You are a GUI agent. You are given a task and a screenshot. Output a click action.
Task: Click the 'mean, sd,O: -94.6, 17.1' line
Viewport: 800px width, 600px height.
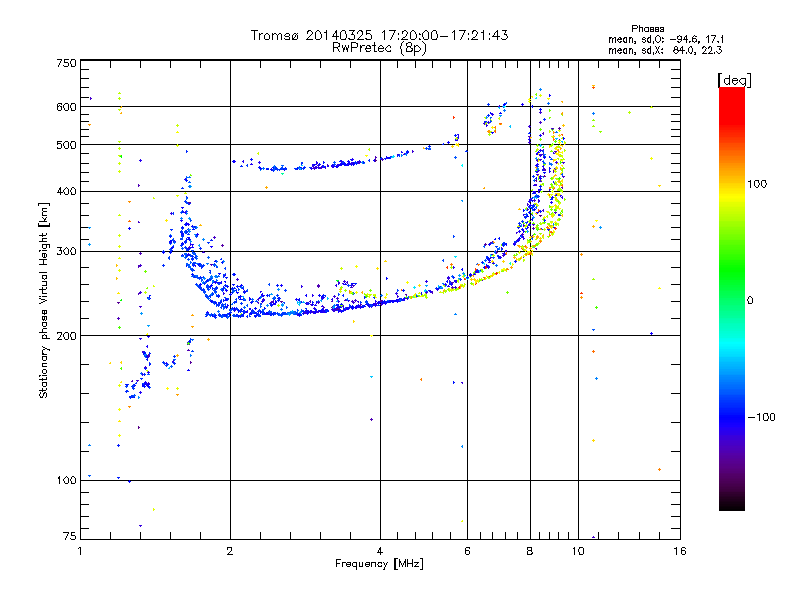tap(665, 39)
